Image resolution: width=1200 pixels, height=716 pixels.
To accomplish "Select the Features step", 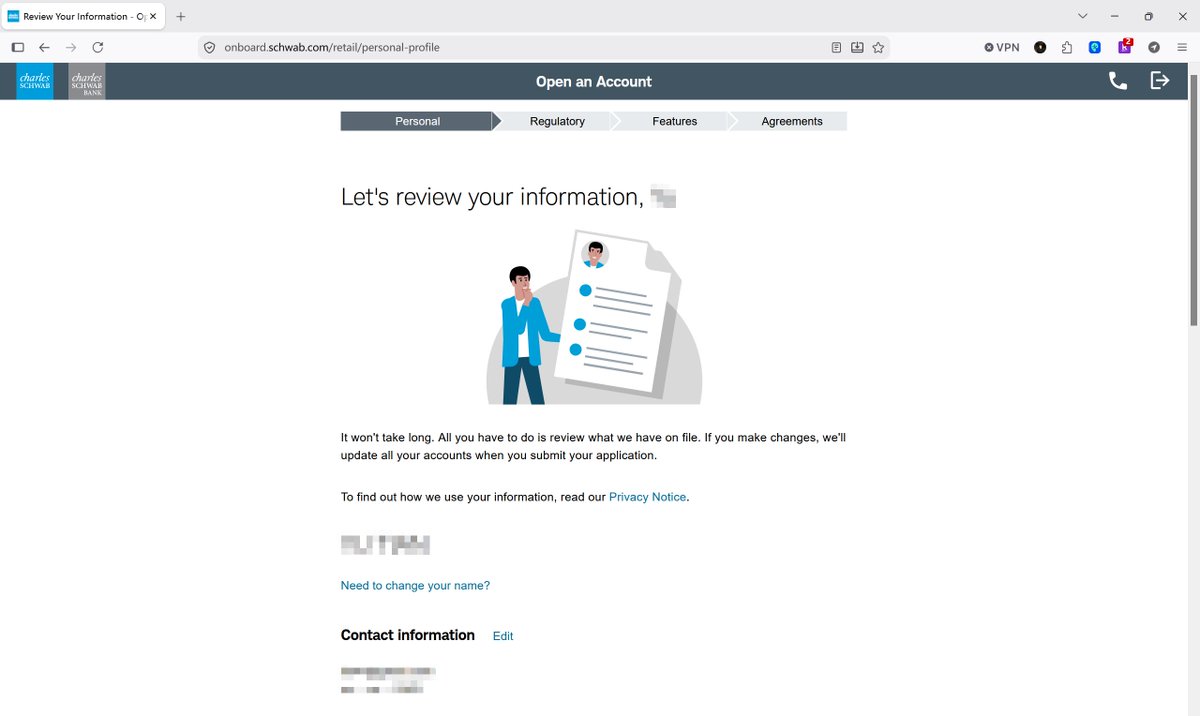I will pos(675,121).
